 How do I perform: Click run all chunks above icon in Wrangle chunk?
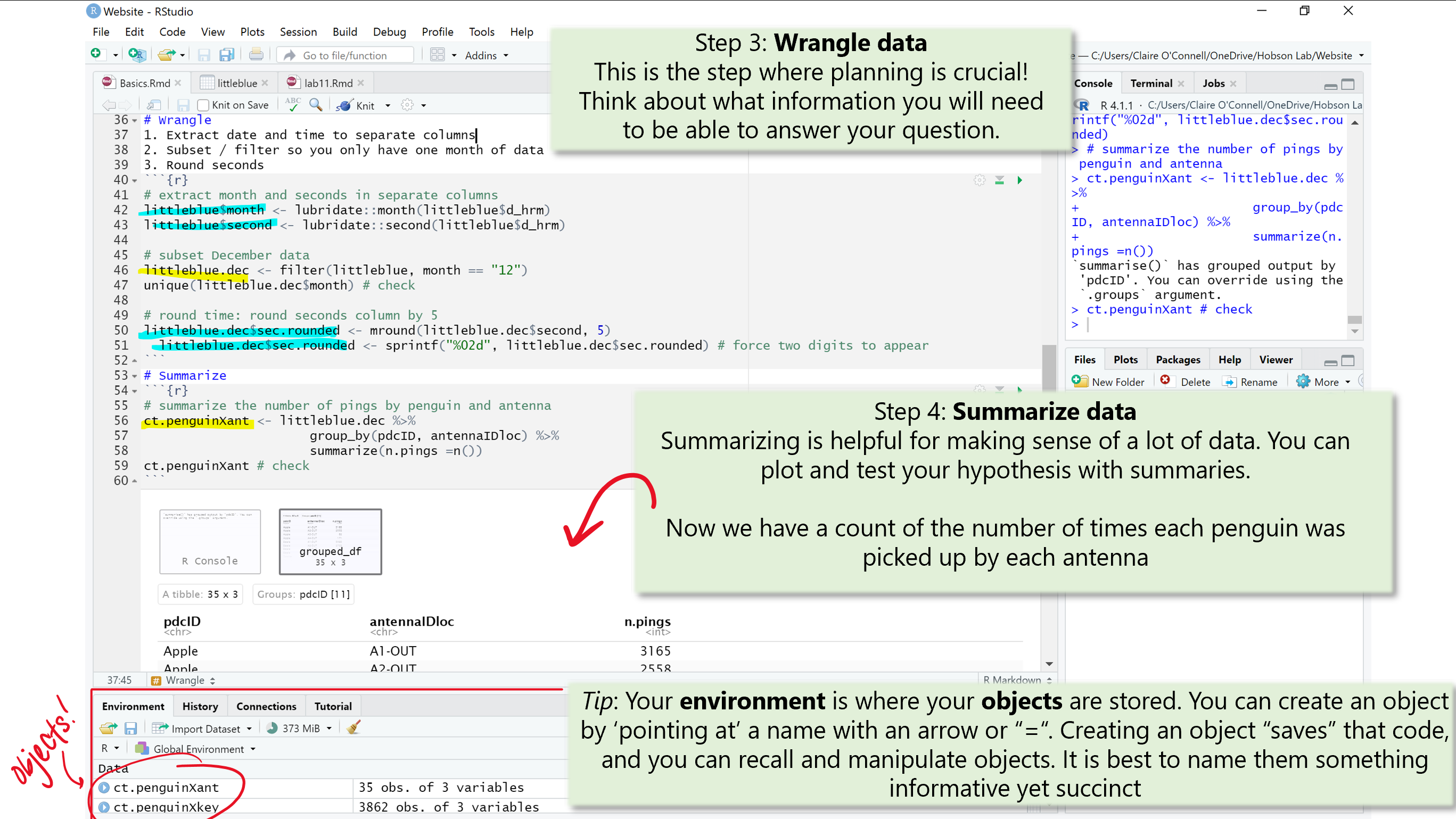pos(999,180)
